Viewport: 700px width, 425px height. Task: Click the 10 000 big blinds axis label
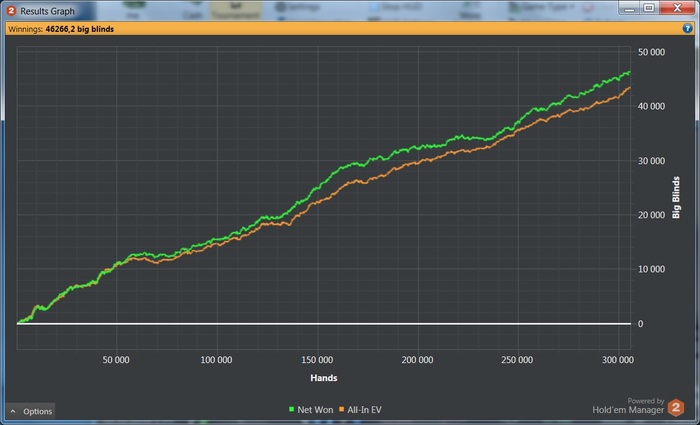tap(651, 269)
